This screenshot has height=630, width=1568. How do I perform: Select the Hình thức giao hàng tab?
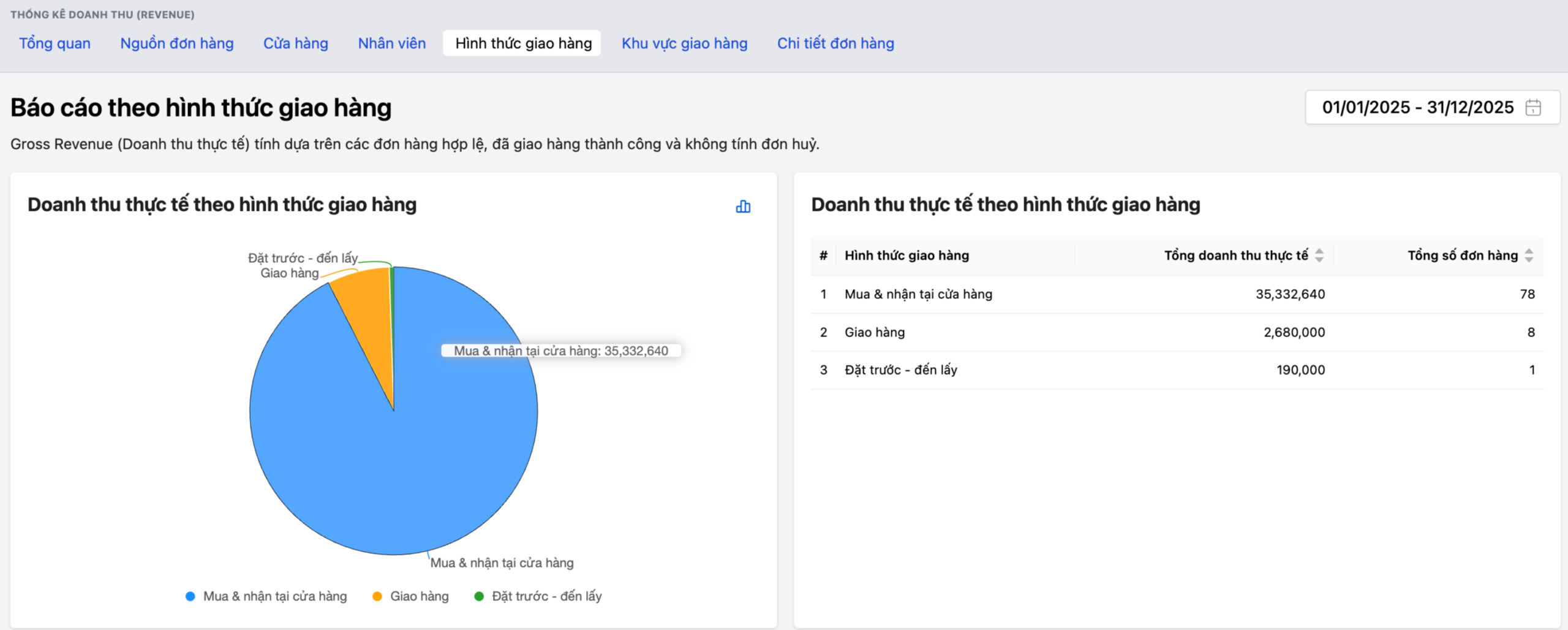[x=523, y=44]
